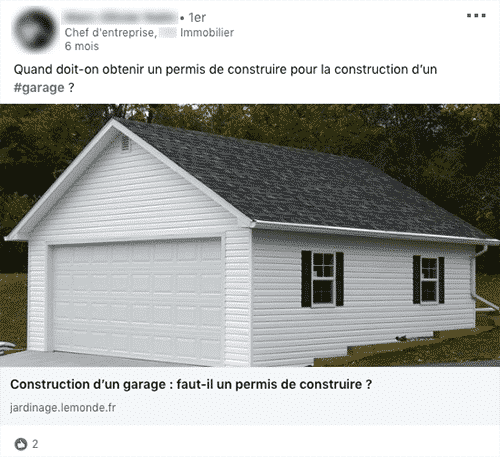Screen dimensions: 500x457
Task: Click the 'Immobilier' word in the headline
Action: pyautogui.click(x=207, y=33)
